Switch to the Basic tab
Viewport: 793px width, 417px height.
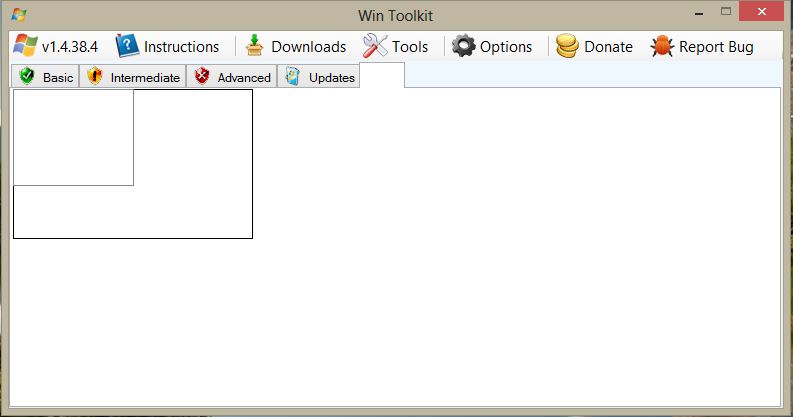(46, 76)
